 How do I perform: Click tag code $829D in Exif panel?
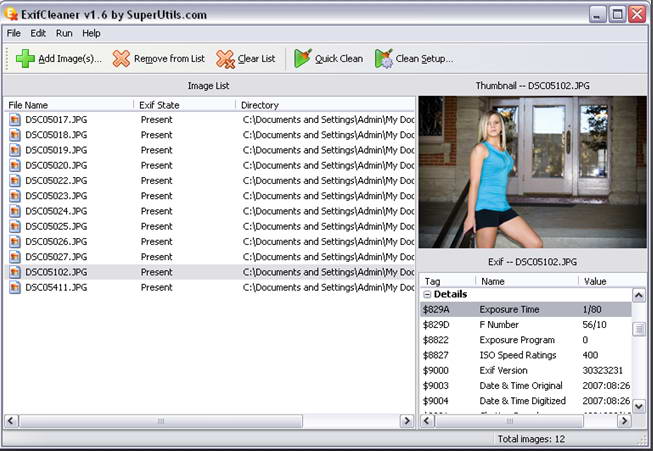pyautogui.click(x=436, y=325)
